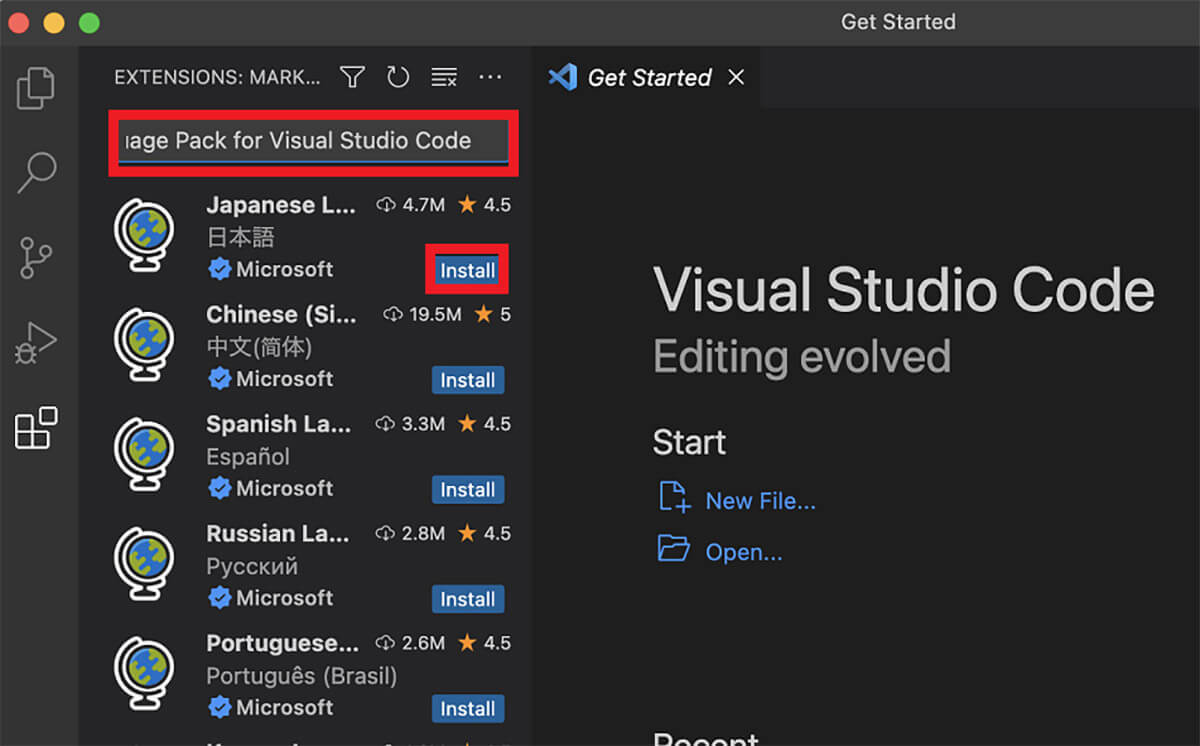Click the Open folder icon
The width and height of the screenshot is (1200, 746).
click(674, 549)
